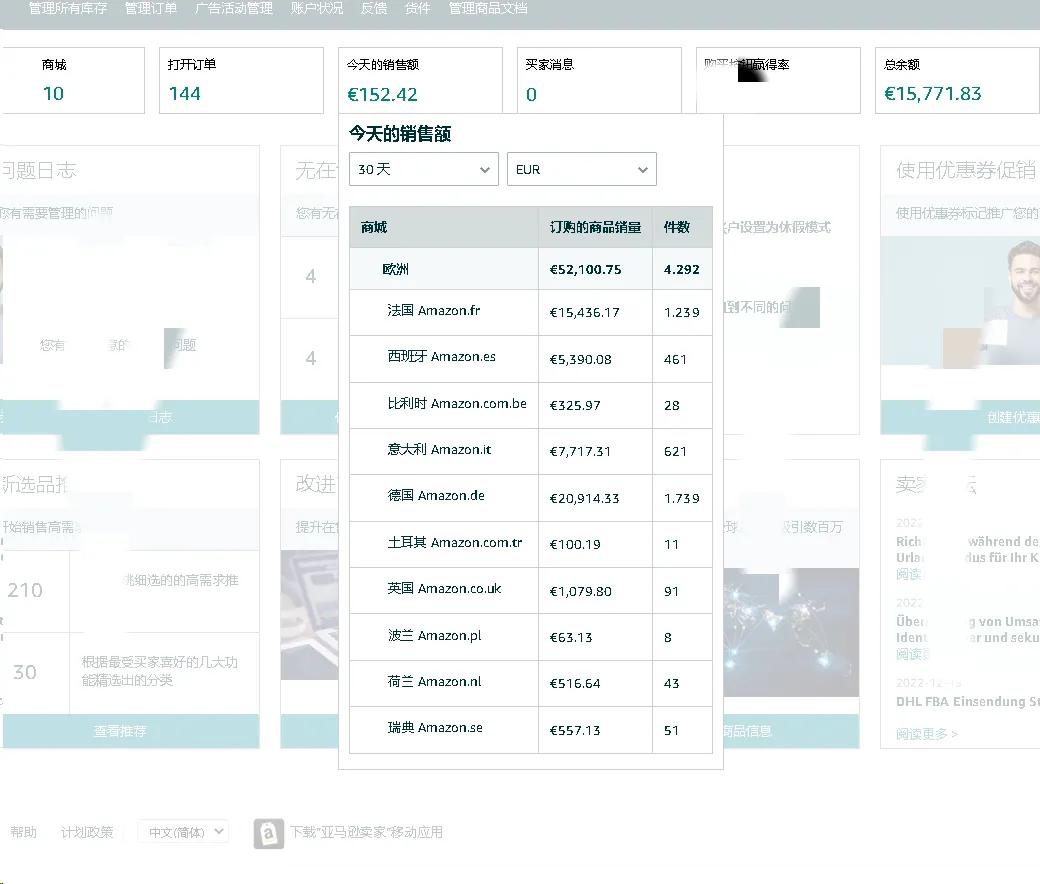The height and width of the screenshot is (884, 1040).
Task: Click the Amazon seller app icon
Action: point(268,832)
